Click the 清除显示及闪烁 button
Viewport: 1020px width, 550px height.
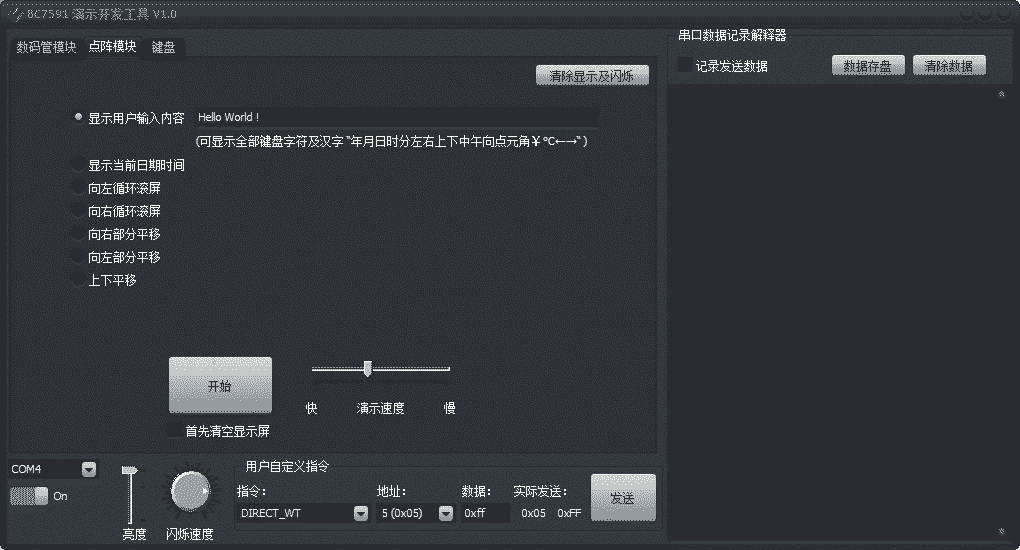(x=592, y=76)
